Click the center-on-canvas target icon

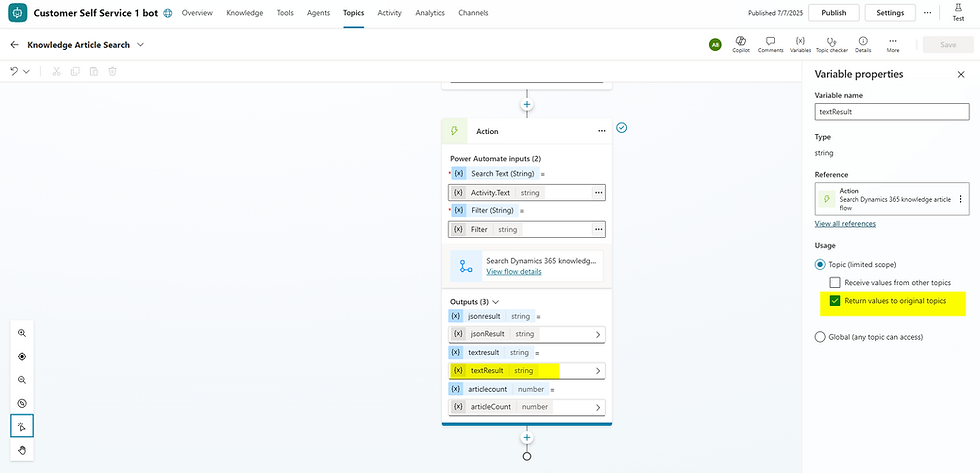pyautogui.click(x=22, y=356)
